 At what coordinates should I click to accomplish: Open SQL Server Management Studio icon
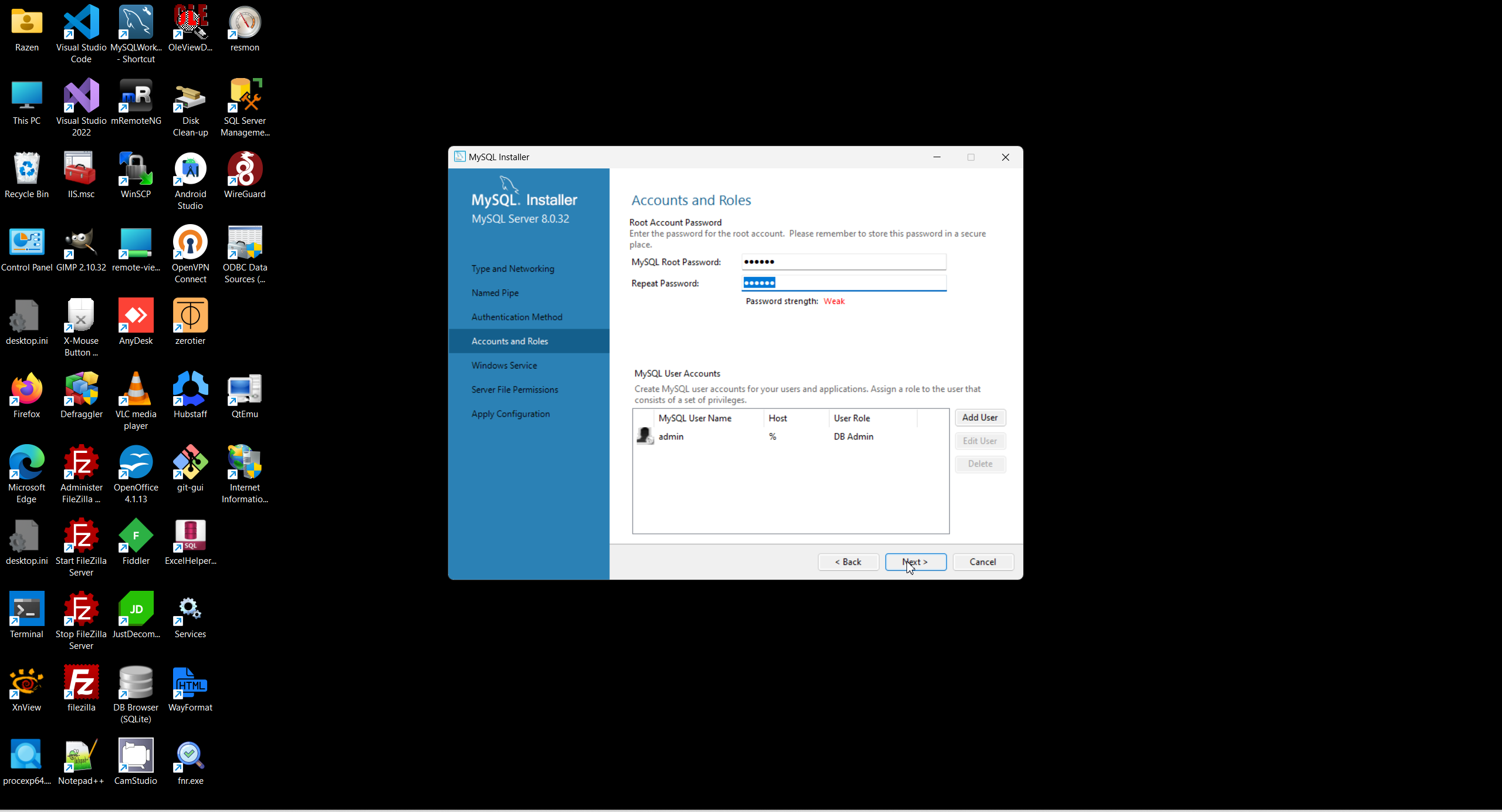(245, 97)
